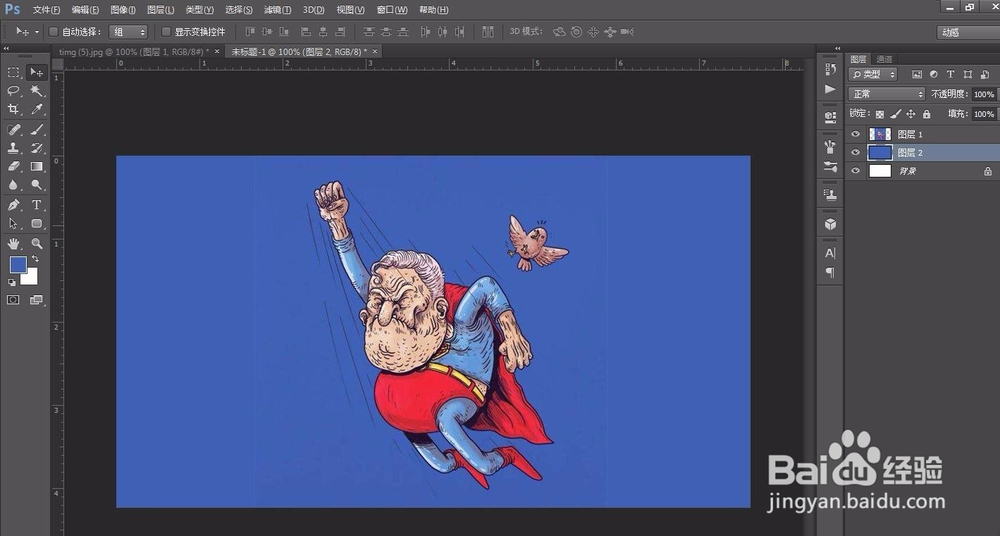Reset default foreground and background colors
The height and width of the screenshot is (536, 1000).
12,282
